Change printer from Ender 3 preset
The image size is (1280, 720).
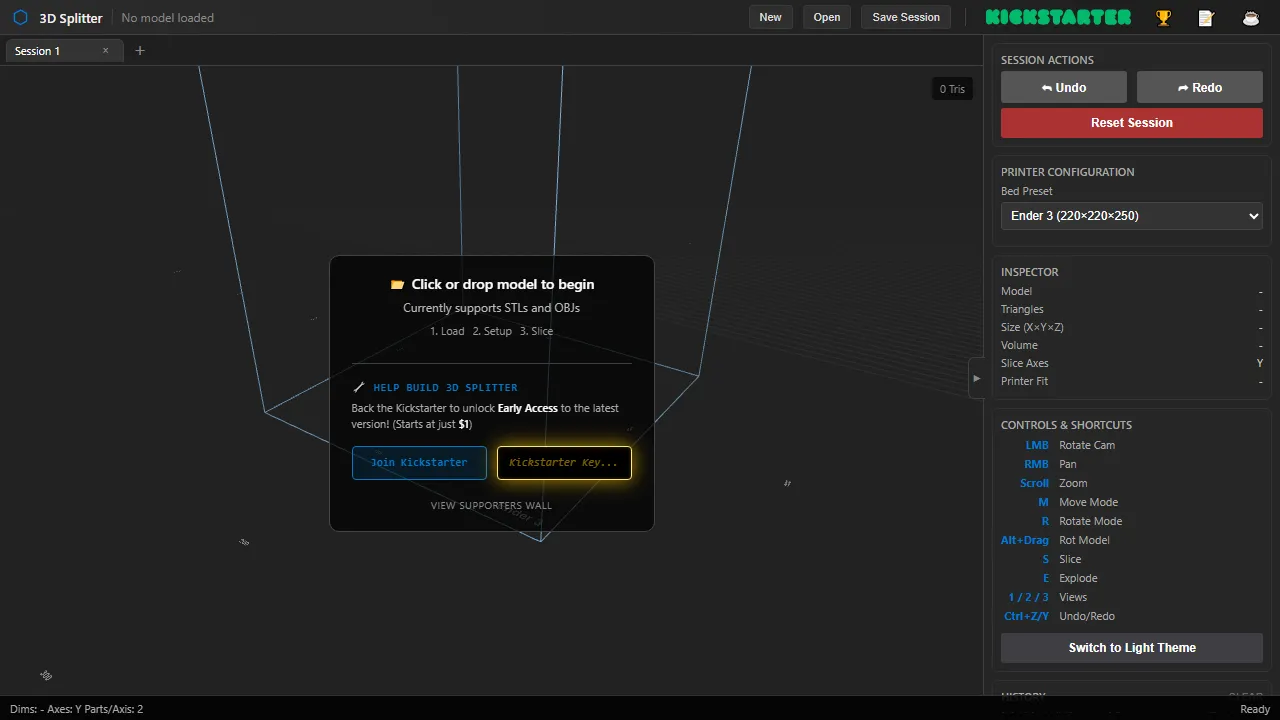point(1131,216)
